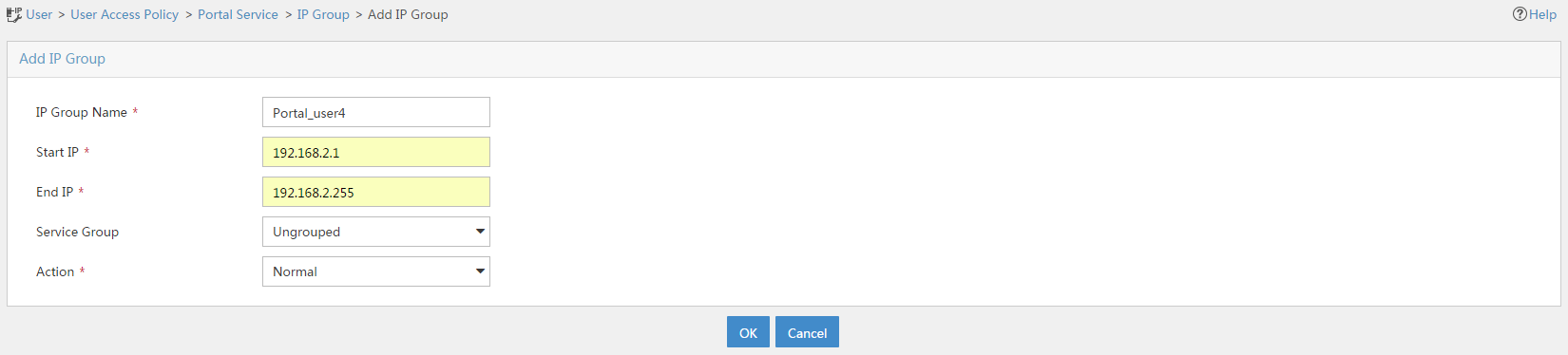This screenshot has height=355, width=1568.
Task: Click the IP Group Name label
Action: [82, 112]
